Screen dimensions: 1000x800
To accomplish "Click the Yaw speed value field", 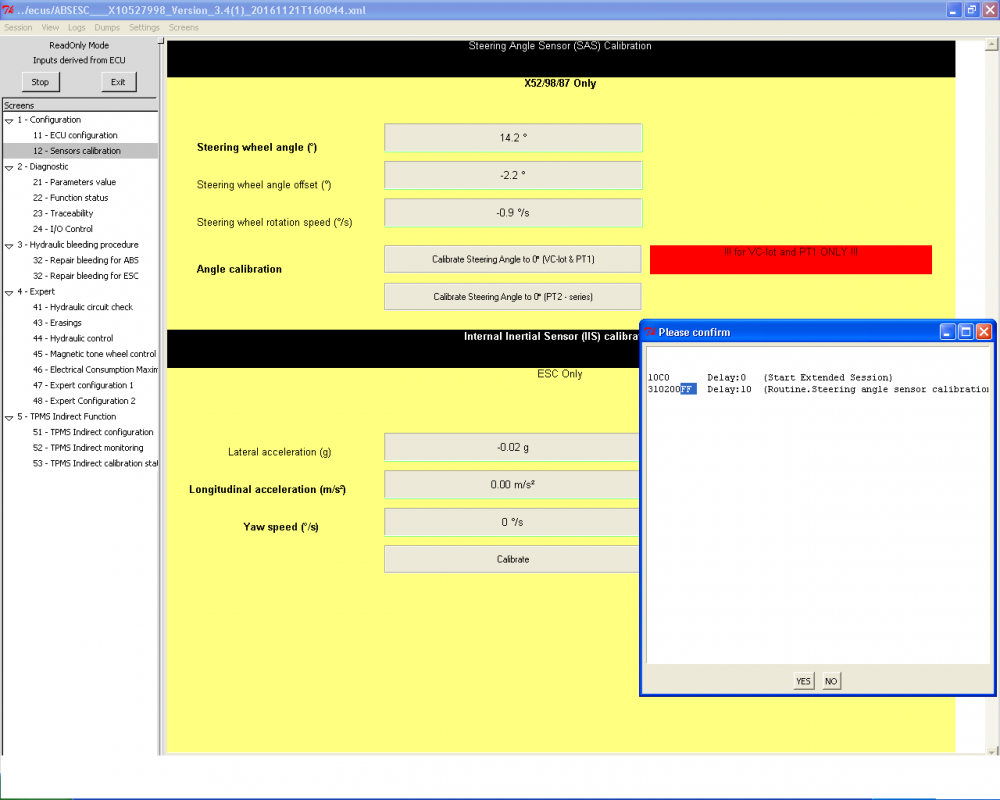I will (512, 522).
